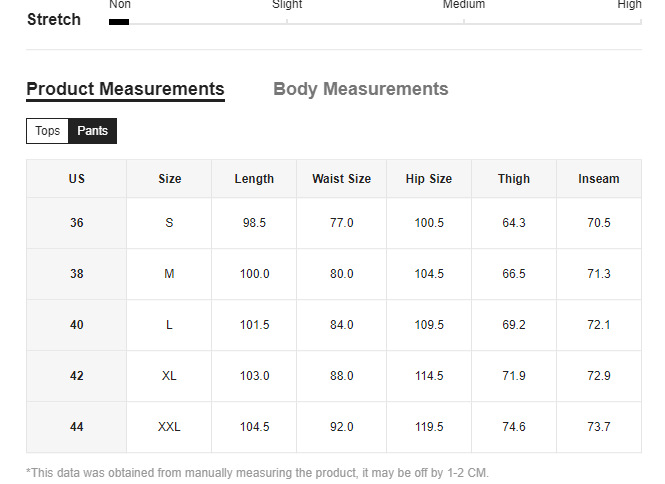Select the XL size cell
665x484 pixels.
click(169, 376)
